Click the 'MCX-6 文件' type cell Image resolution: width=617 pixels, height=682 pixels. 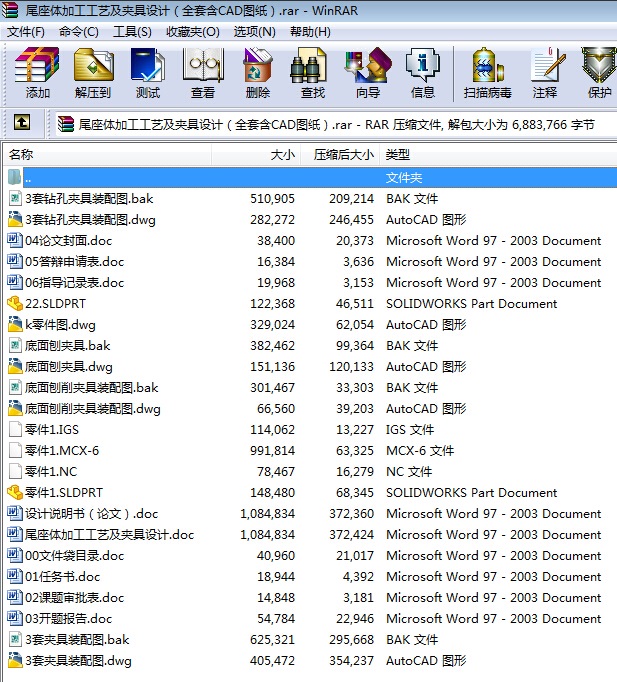pyautogui.click(x=420, y=450)
